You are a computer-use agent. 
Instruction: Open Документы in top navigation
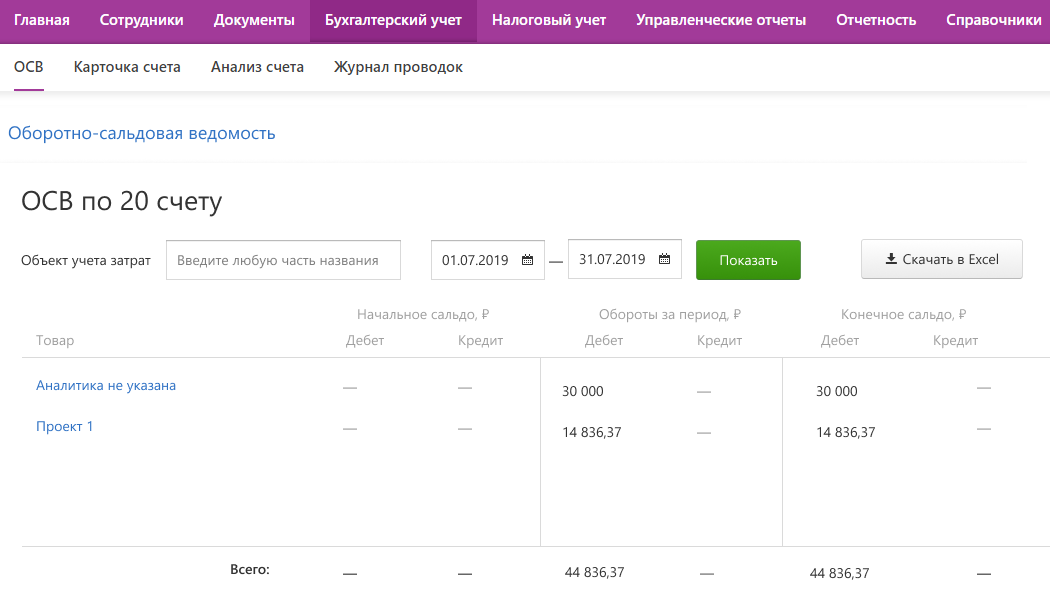click(x=254, y=20)
